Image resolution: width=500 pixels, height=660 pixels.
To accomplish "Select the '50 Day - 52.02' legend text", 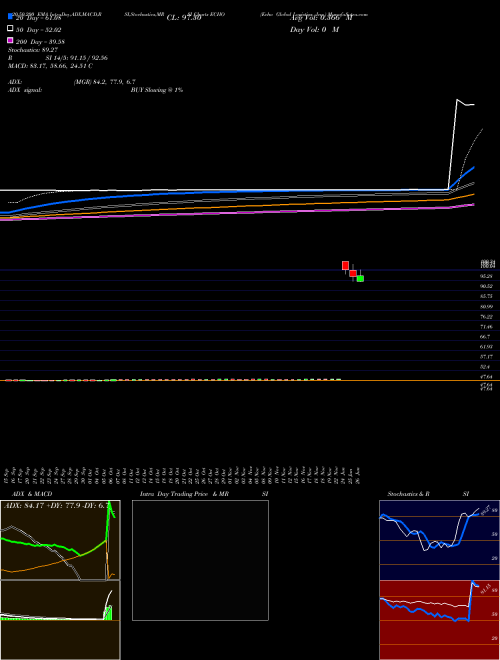I will (38, 30).
